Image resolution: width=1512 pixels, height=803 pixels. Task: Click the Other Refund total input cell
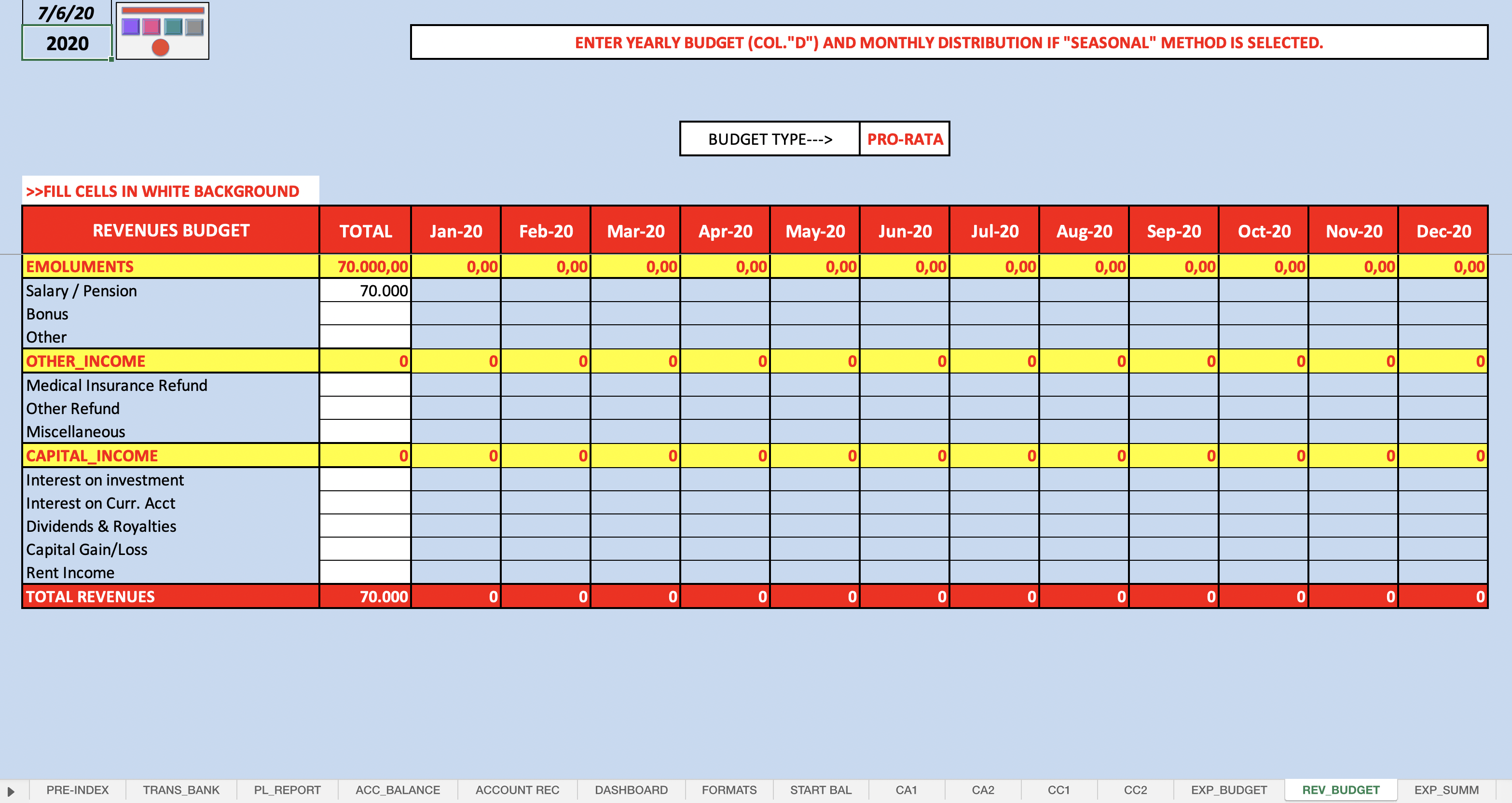tap(365, 408)
